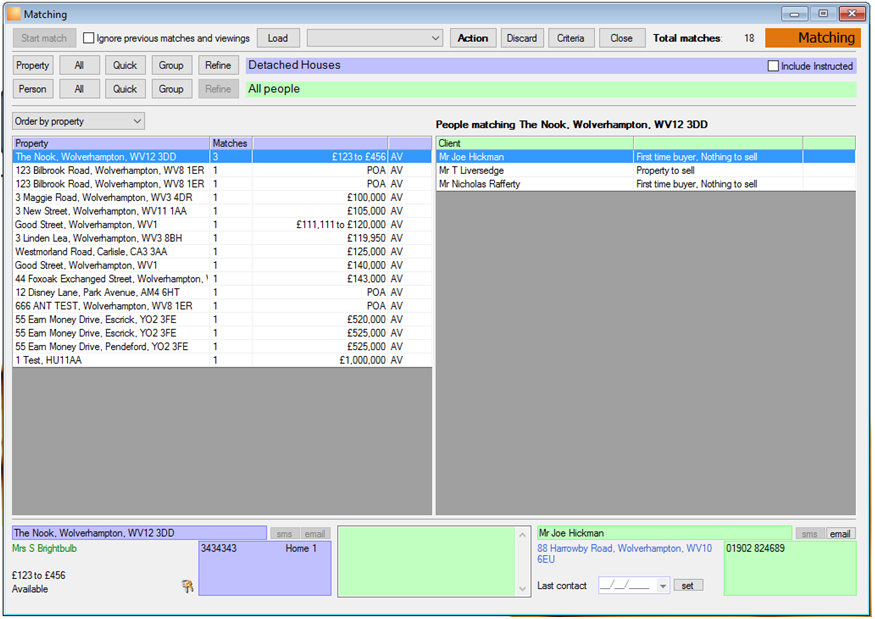Click the keys icon beside Available status
875x619 pixels.
click(x=188, y=586)
